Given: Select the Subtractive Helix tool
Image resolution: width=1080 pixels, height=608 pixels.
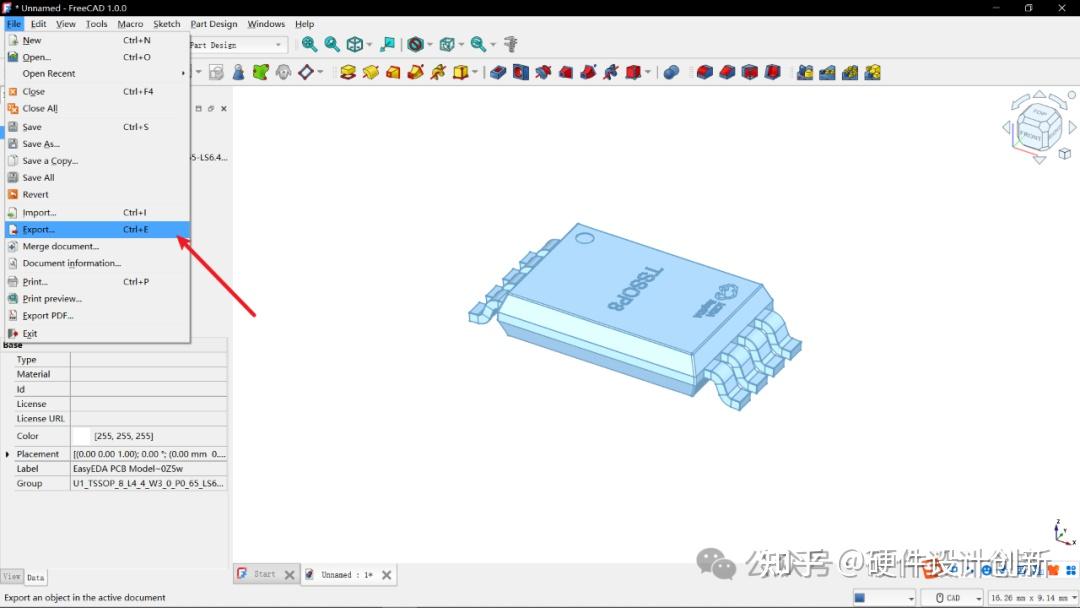Looking at the screenshot, I should (x=610, y=72).
